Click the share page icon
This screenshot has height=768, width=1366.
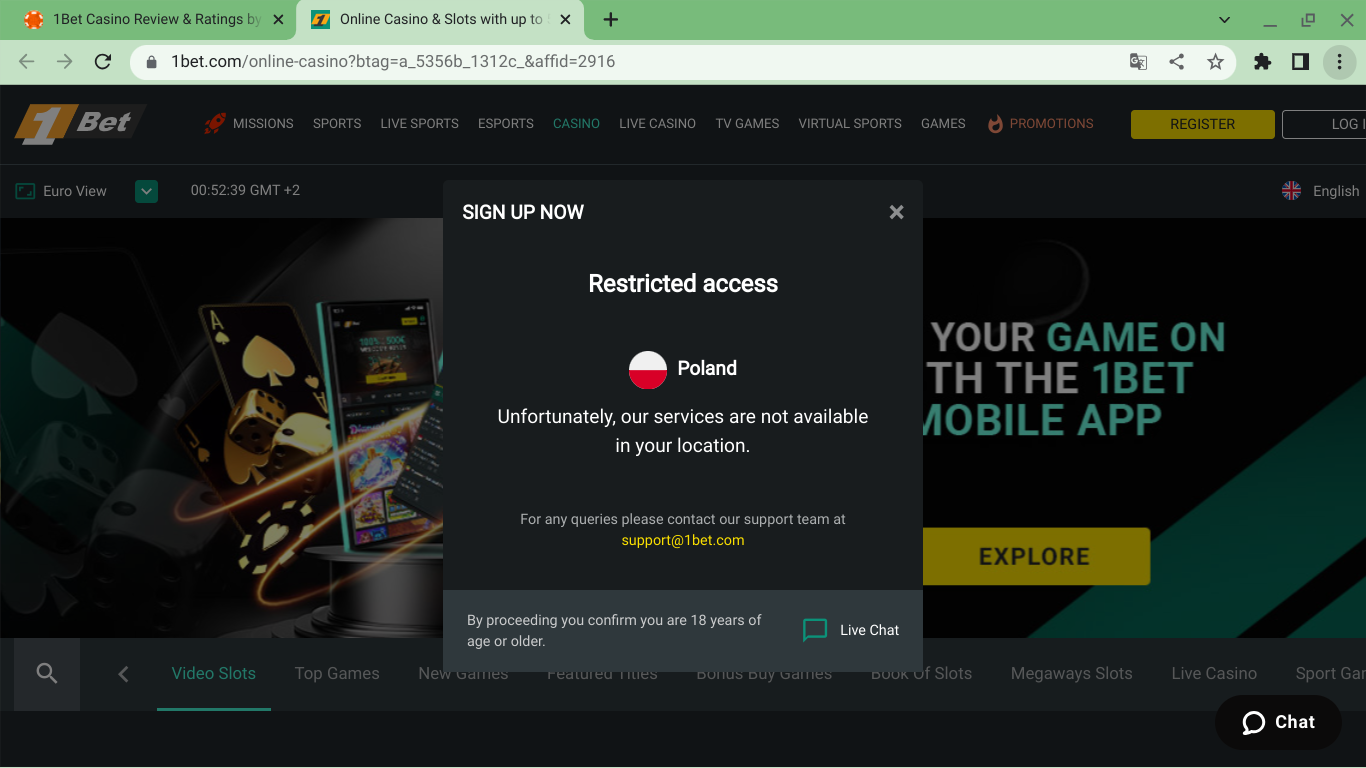click(1177, 62)
